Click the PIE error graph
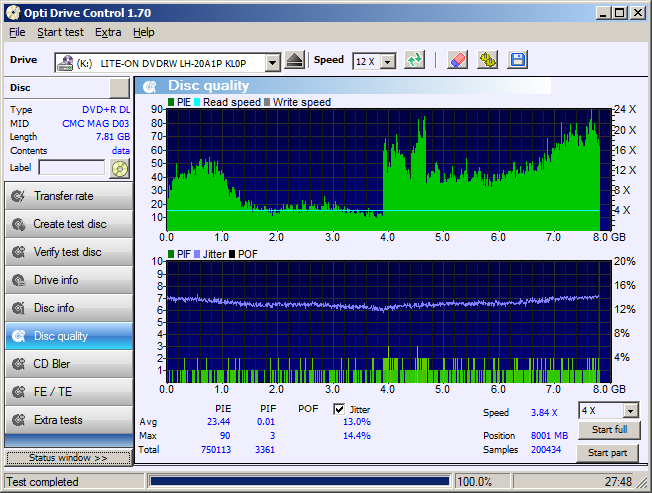Viewport: 652px width, 493px height. [389, 170]
